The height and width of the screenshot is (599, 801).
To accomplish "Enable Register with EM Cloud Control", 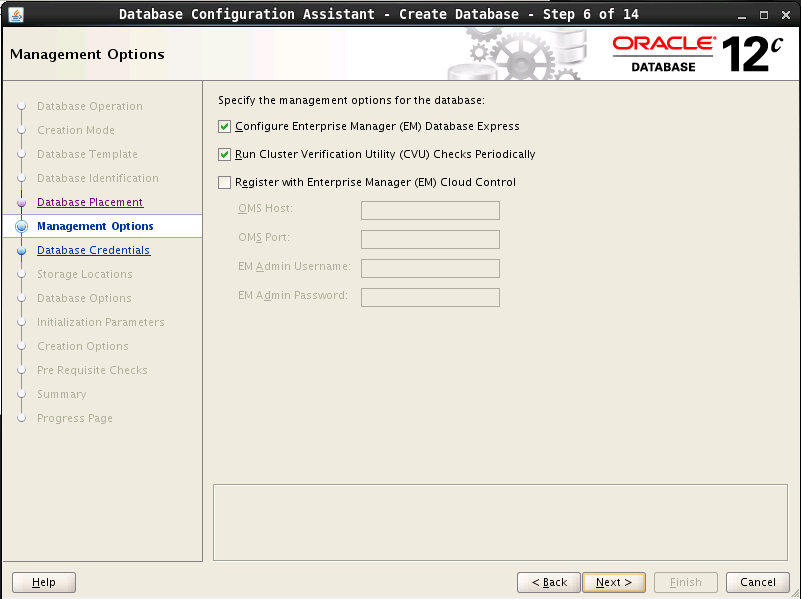I will [224, 183].
